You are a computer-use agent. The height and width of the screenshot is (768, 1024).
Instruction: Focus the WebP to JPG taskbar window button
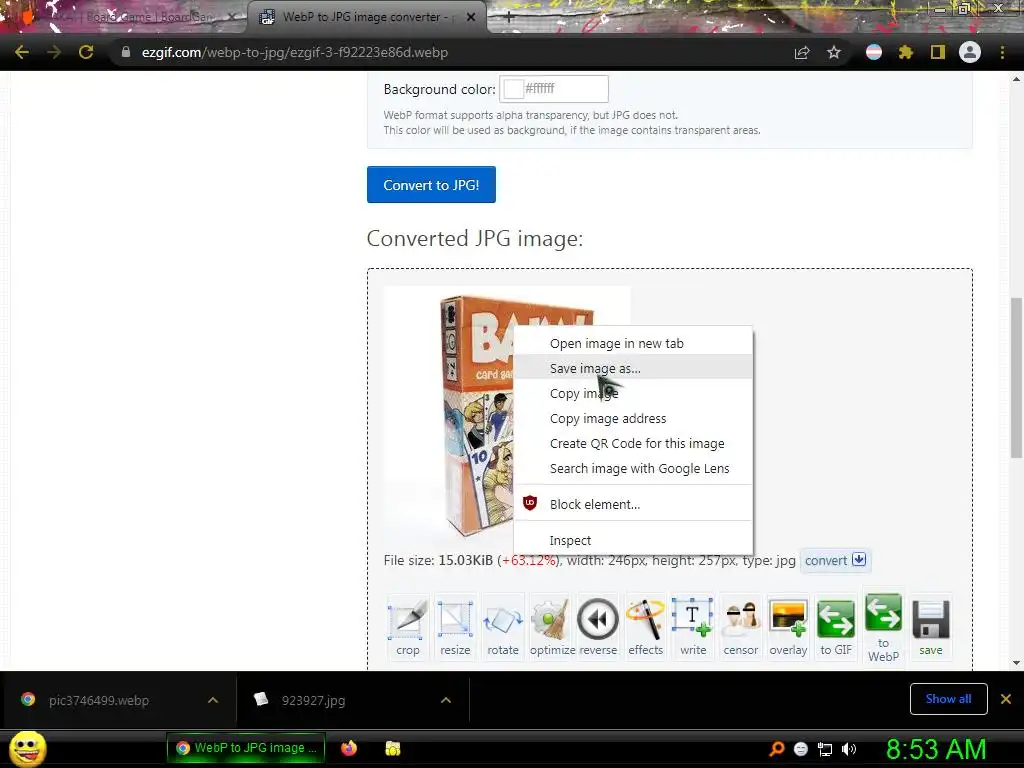(x=245, y=748)
